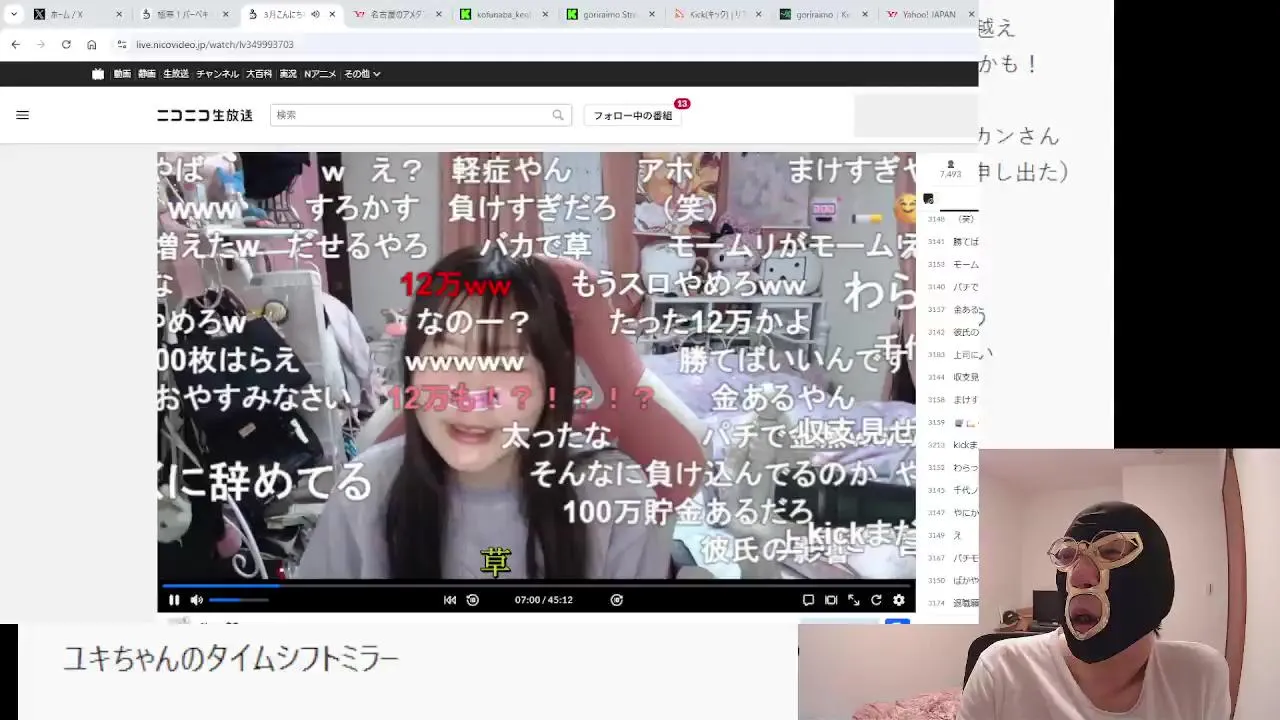1280x720 pixels.
Task: View site info icon in address bar
Action: coord(122,44)
